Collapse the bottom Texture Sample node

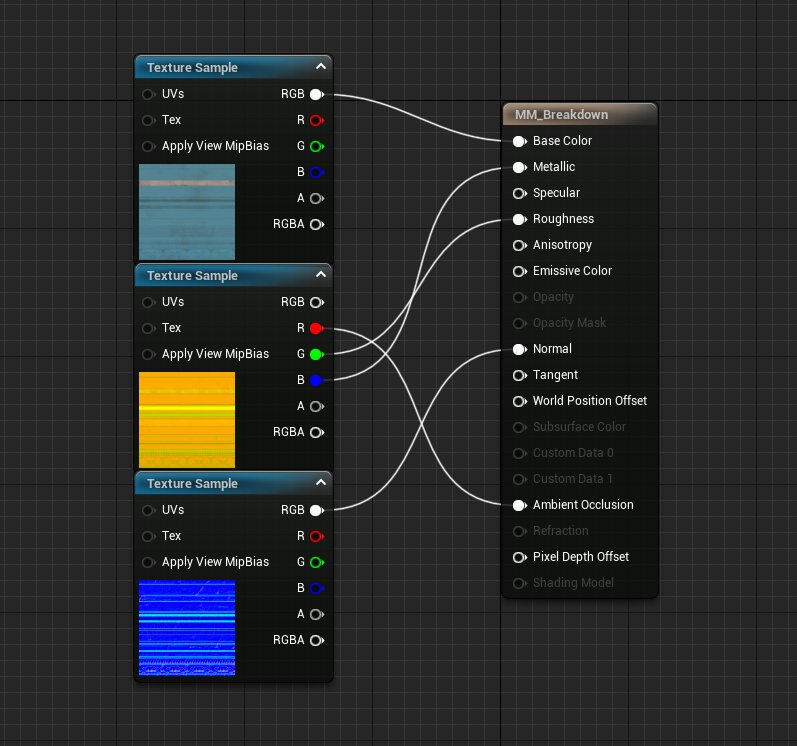[x=321, y=482]
